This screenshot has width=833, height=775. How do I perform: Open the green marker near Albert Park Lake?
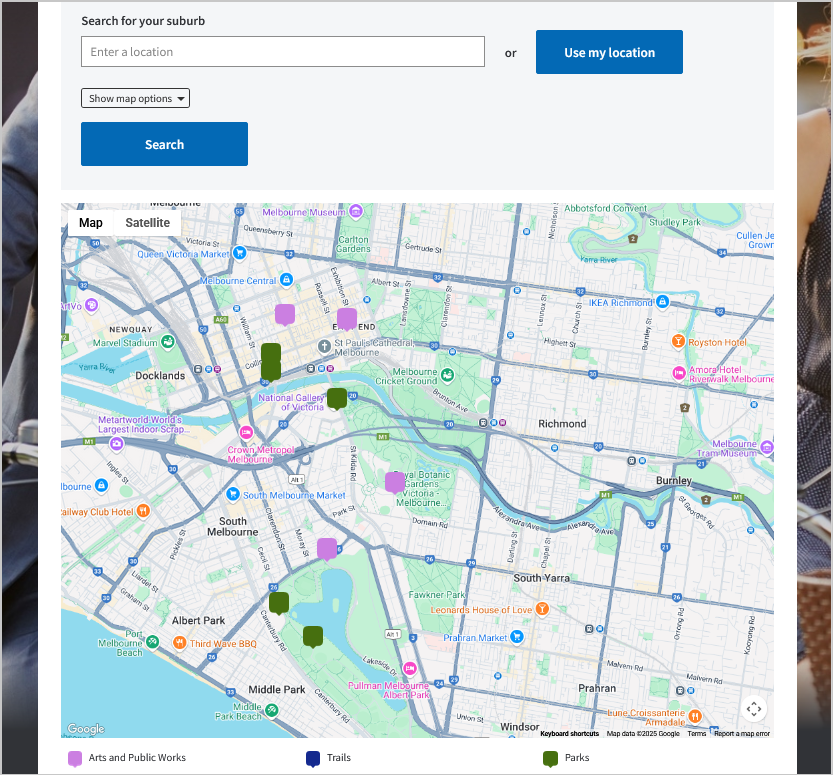coord(279,602)
